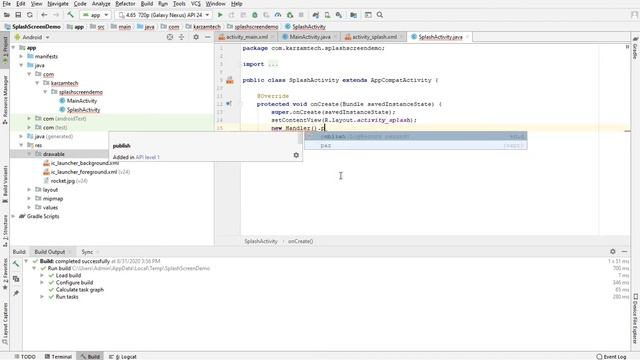Expand the com (androidTest) package
This screenshot has width=640, height=360.
[x=29, y=118]
